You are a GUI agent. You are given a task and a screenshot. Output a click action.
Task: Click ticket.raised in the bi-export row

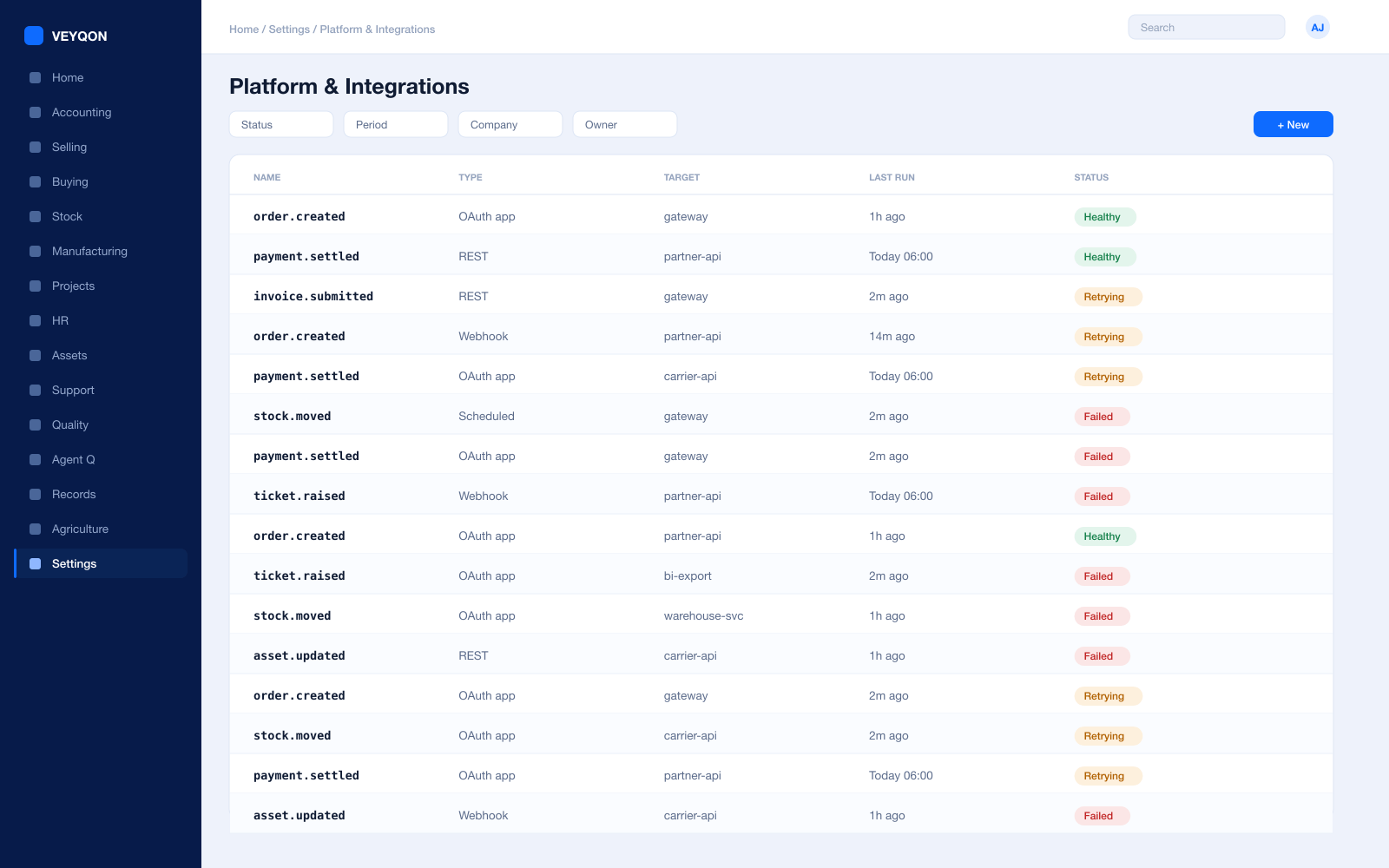[300, 575]
